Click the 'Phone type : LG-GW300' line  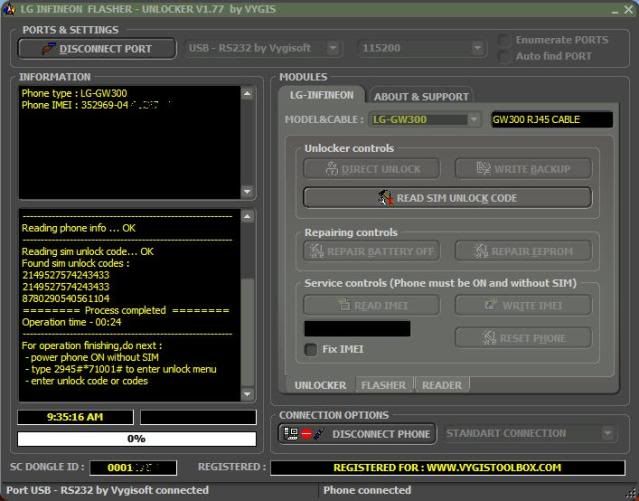pos(74,93)
